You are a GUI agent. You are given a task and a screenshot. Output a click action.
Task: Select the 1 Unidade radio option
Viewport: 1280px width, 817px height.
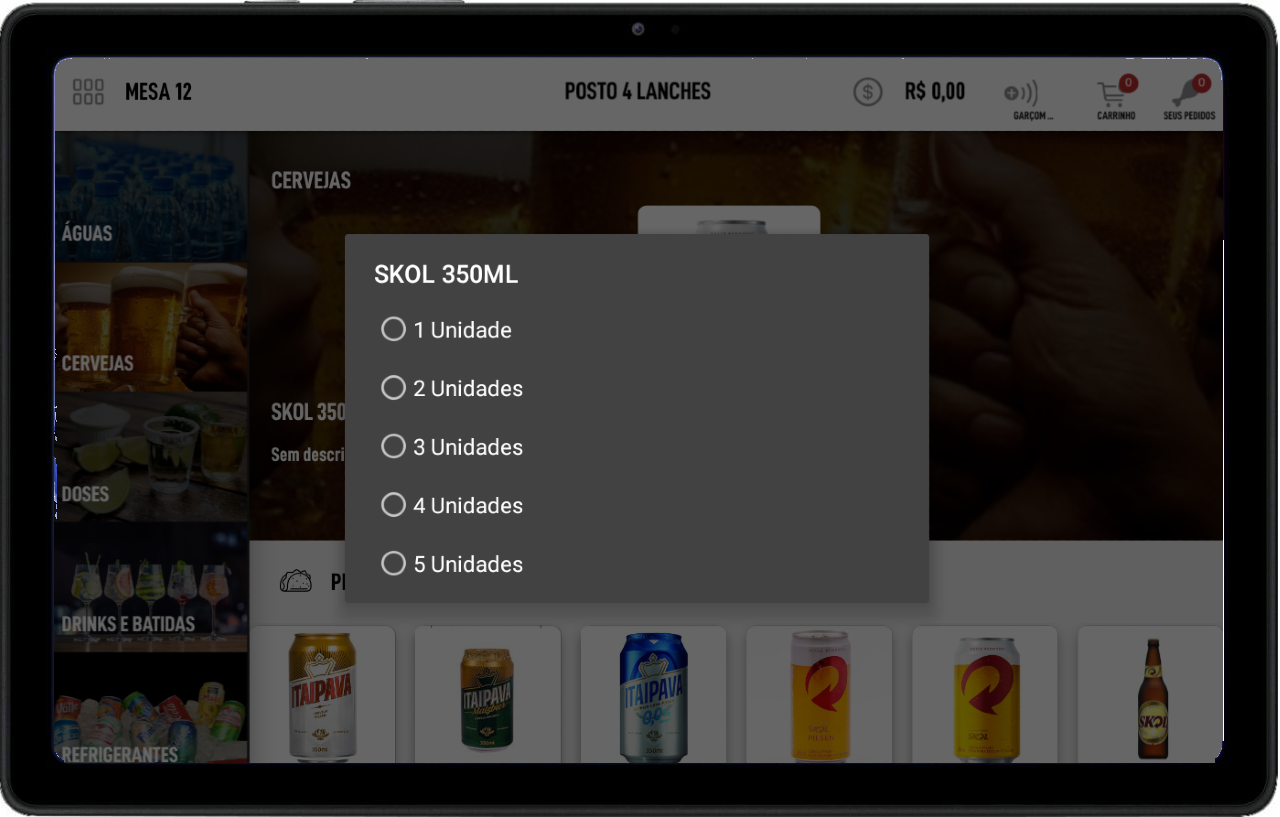point(446,329)
